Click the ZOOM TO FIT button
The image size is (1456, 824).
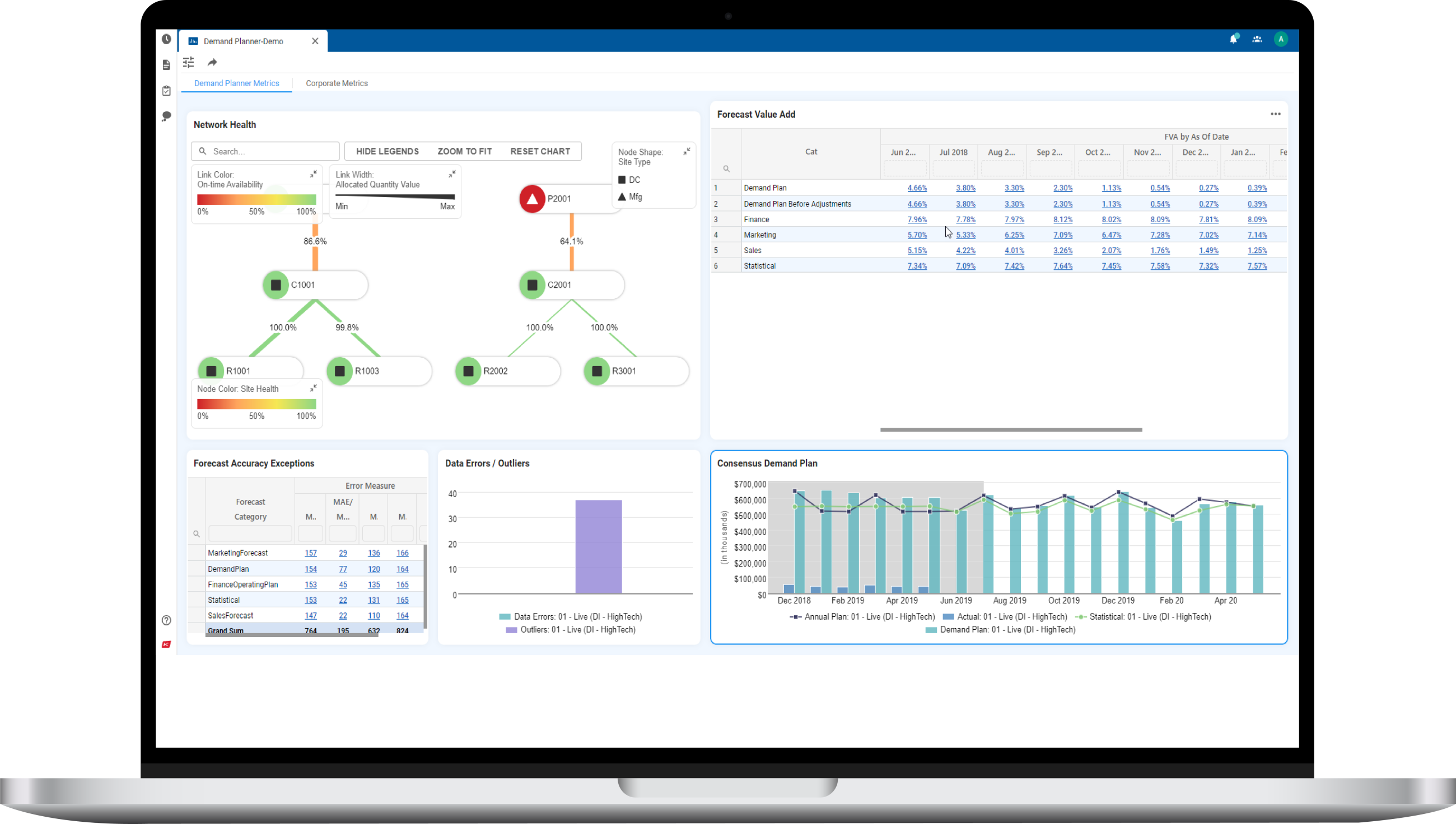[464, 151]
